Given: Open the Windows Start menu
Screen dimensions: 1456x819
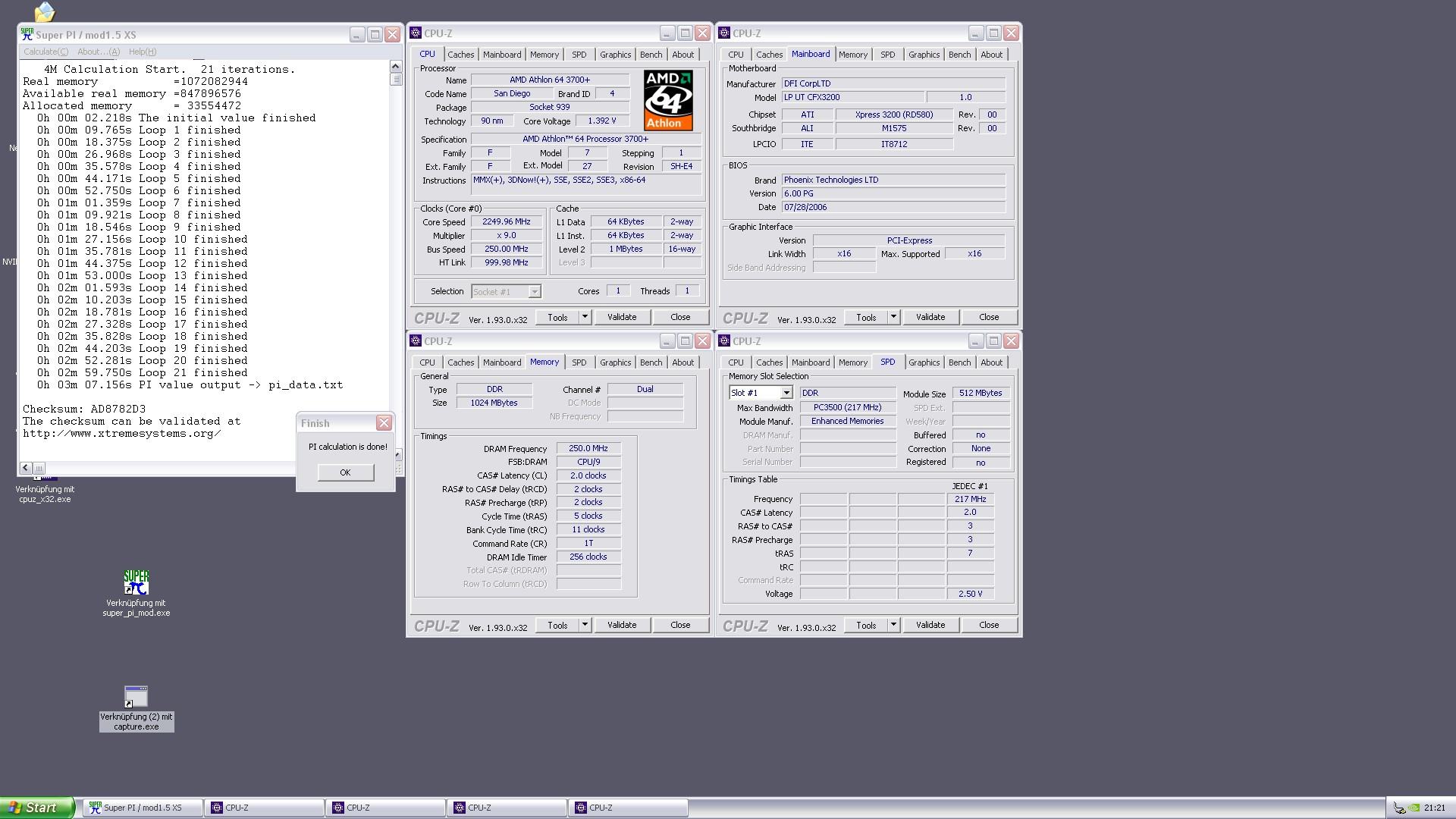Looking at the screenshot, I should (36, 808).
